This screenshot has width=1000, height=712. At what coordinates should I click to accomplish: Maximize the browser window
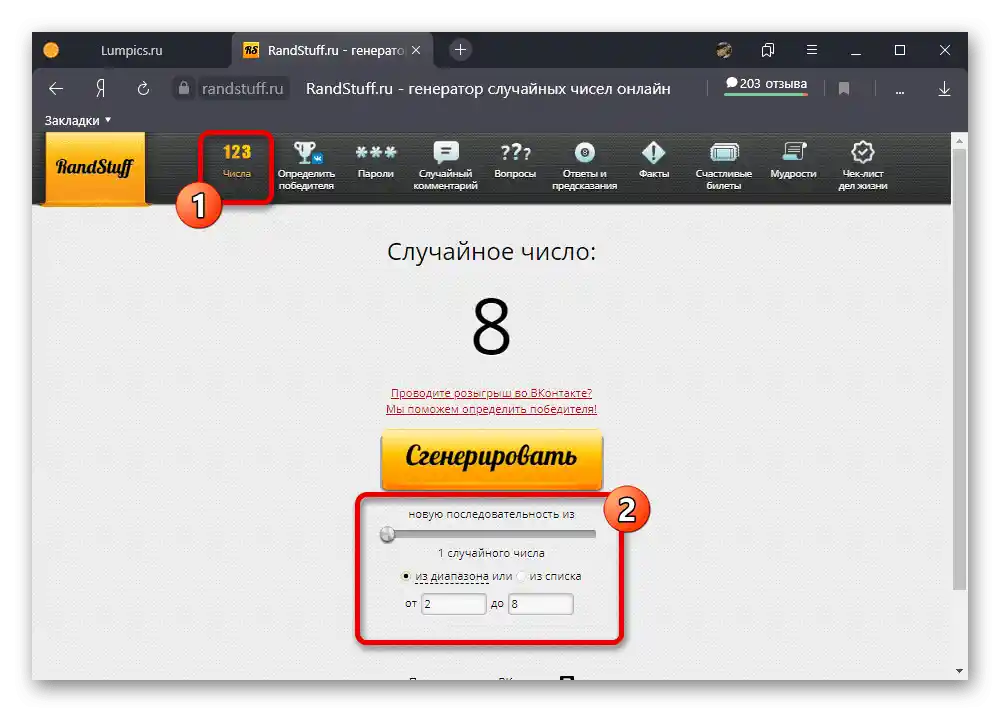click(900, 50)
